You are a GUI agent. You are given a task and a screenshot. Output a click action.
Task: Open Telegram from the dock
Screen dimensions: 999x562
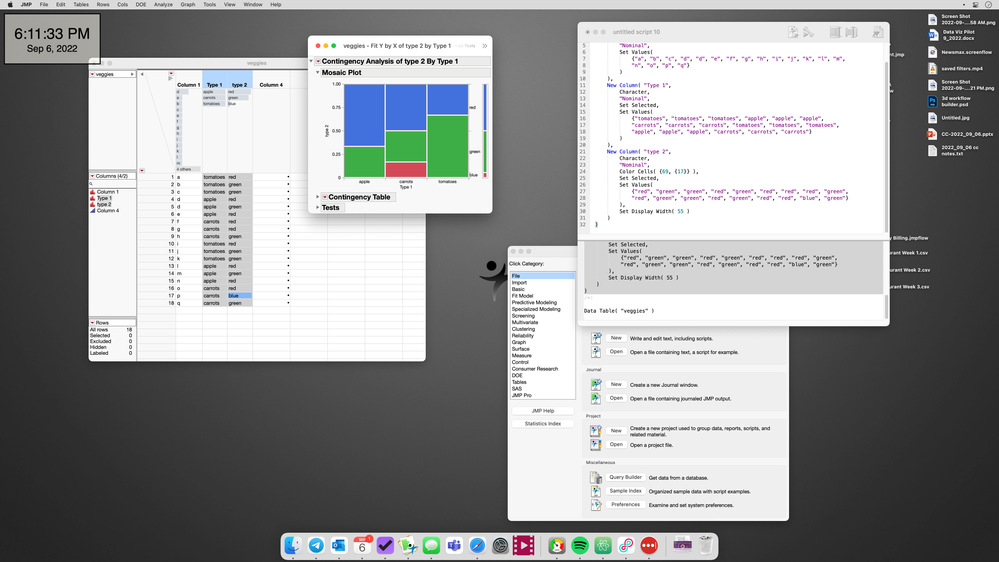coord(316,545)
